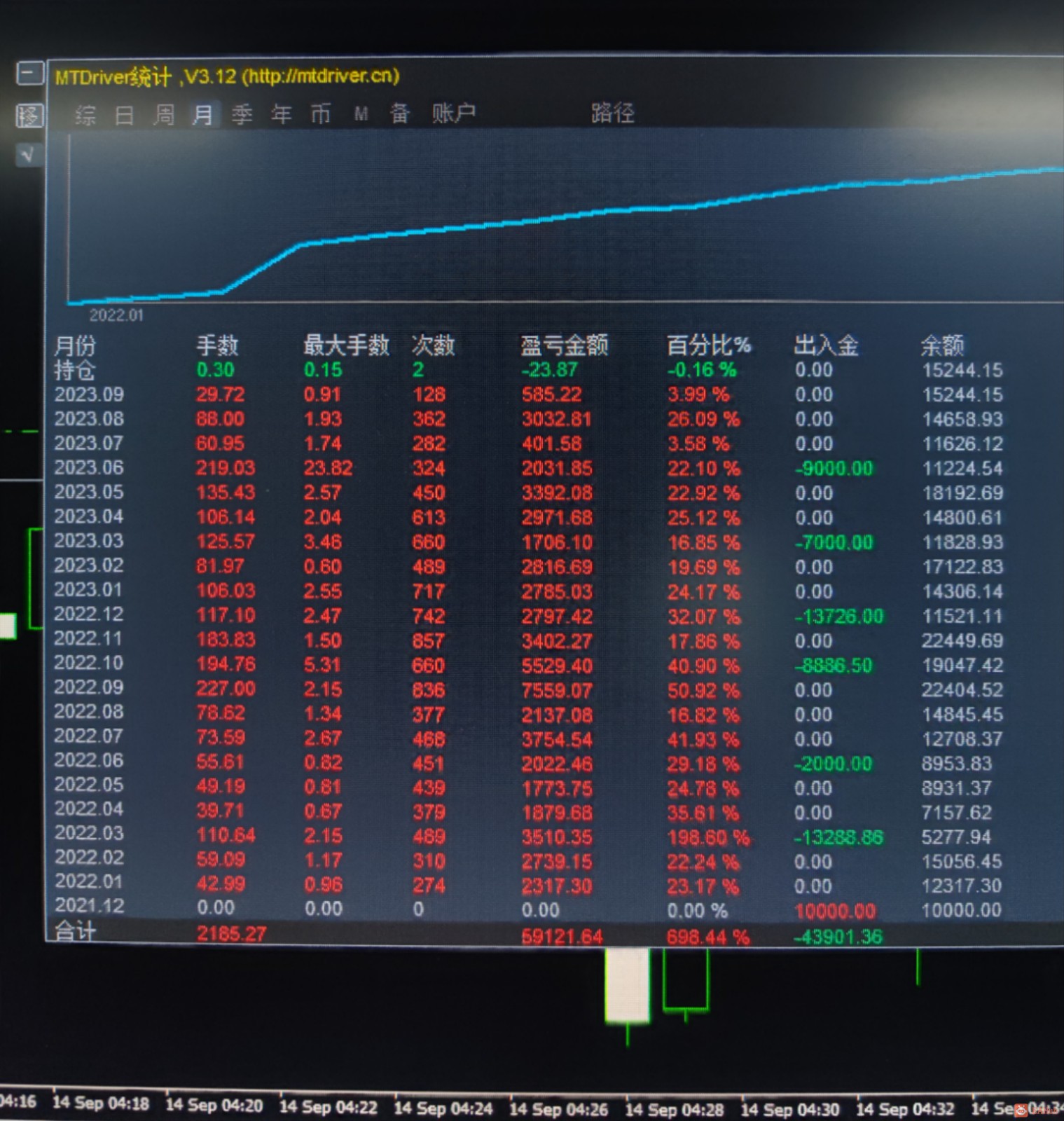Viewport: 1064px width, 1121px height.
Task: Click the 7559.07 profit for 2022.09
Action: pos(557,690)
